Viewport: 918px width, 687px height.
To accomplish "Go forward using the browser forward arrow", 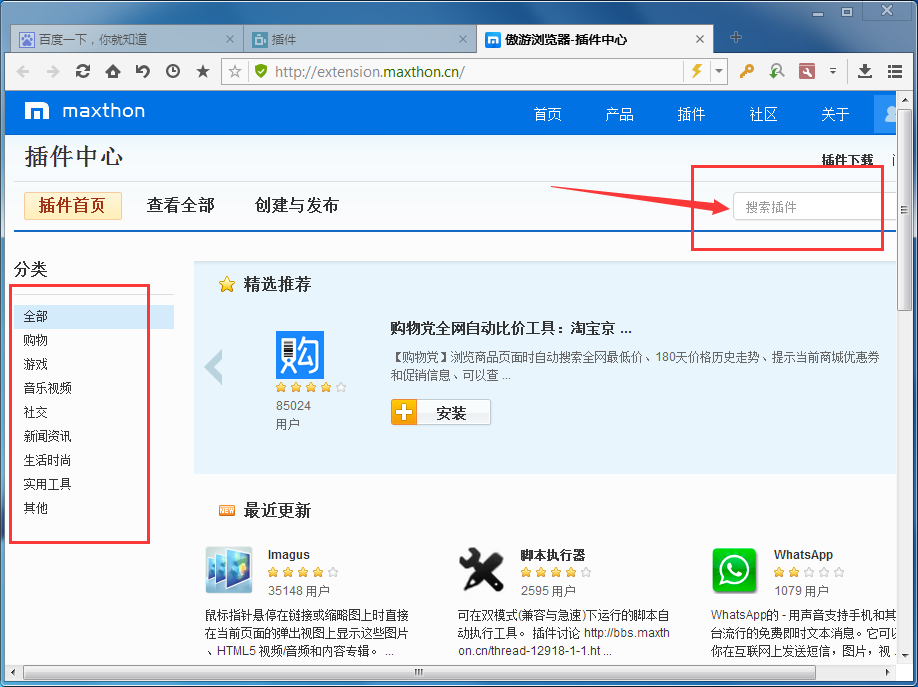I will click(53, 71).
